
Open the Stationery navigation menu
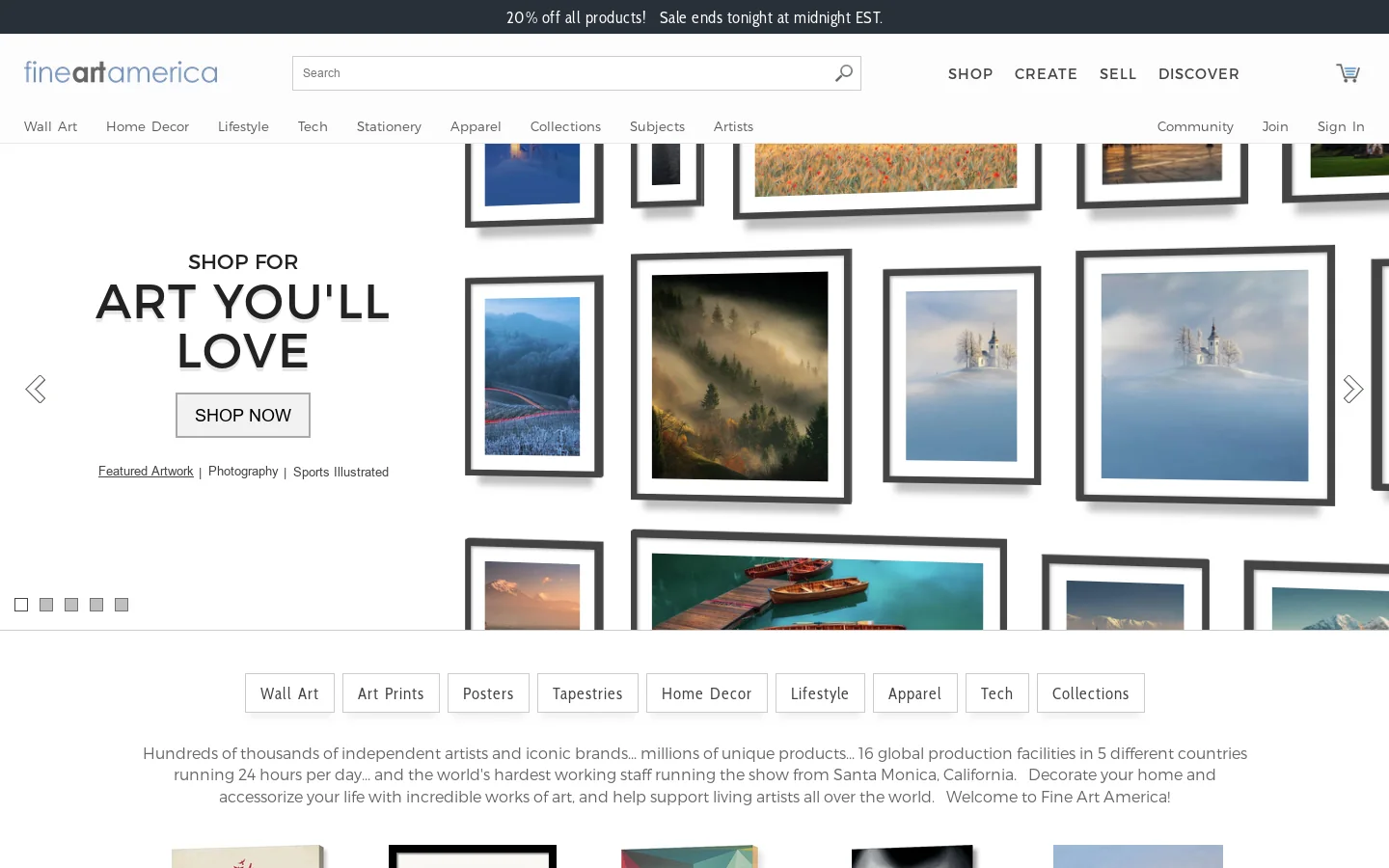[389, 126]
